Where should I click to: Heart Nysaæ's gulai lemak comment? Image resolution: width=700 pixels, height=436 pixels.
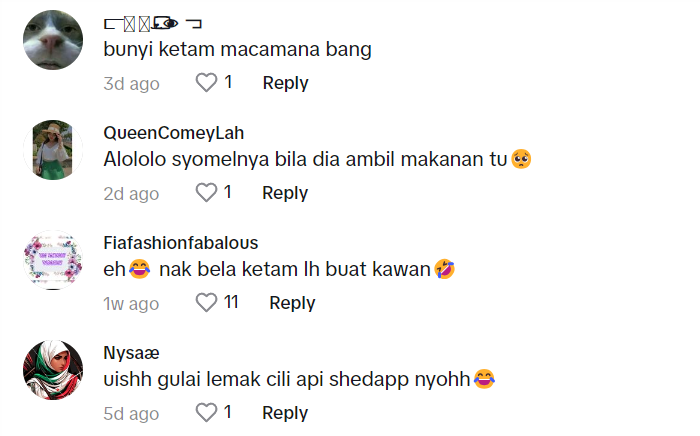[x=206, y=413]
